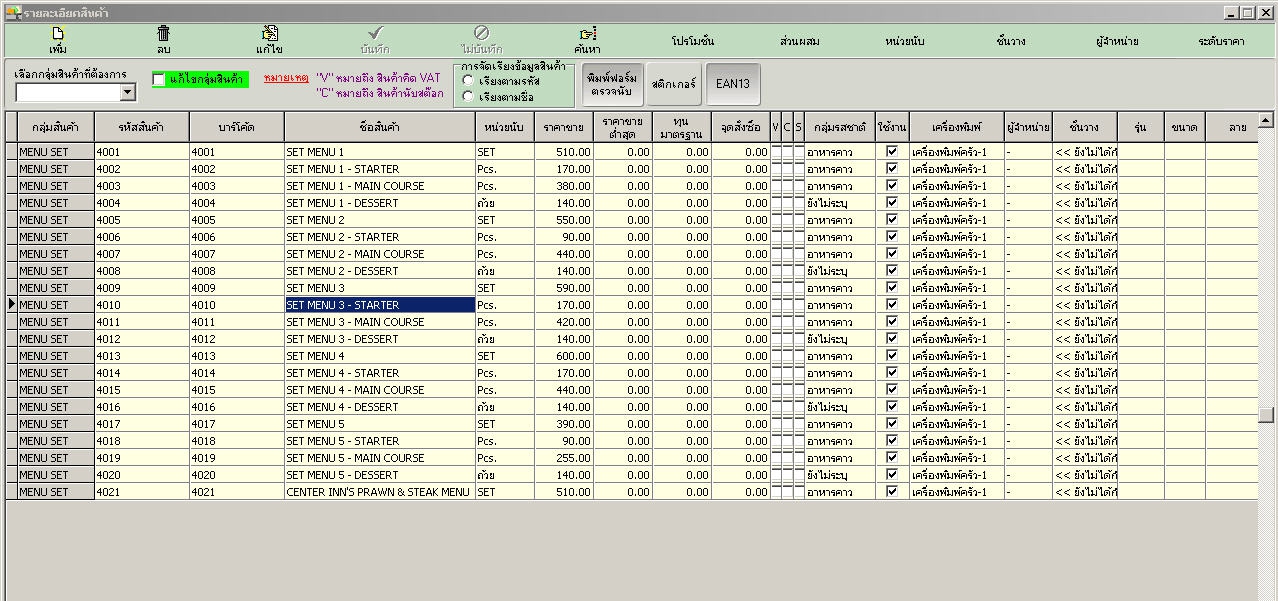Select the เรียงตามชื่อ sort radio button
Image resolution: width=1278 pixels, height=601 pixels.
click(x=468, y=97)
